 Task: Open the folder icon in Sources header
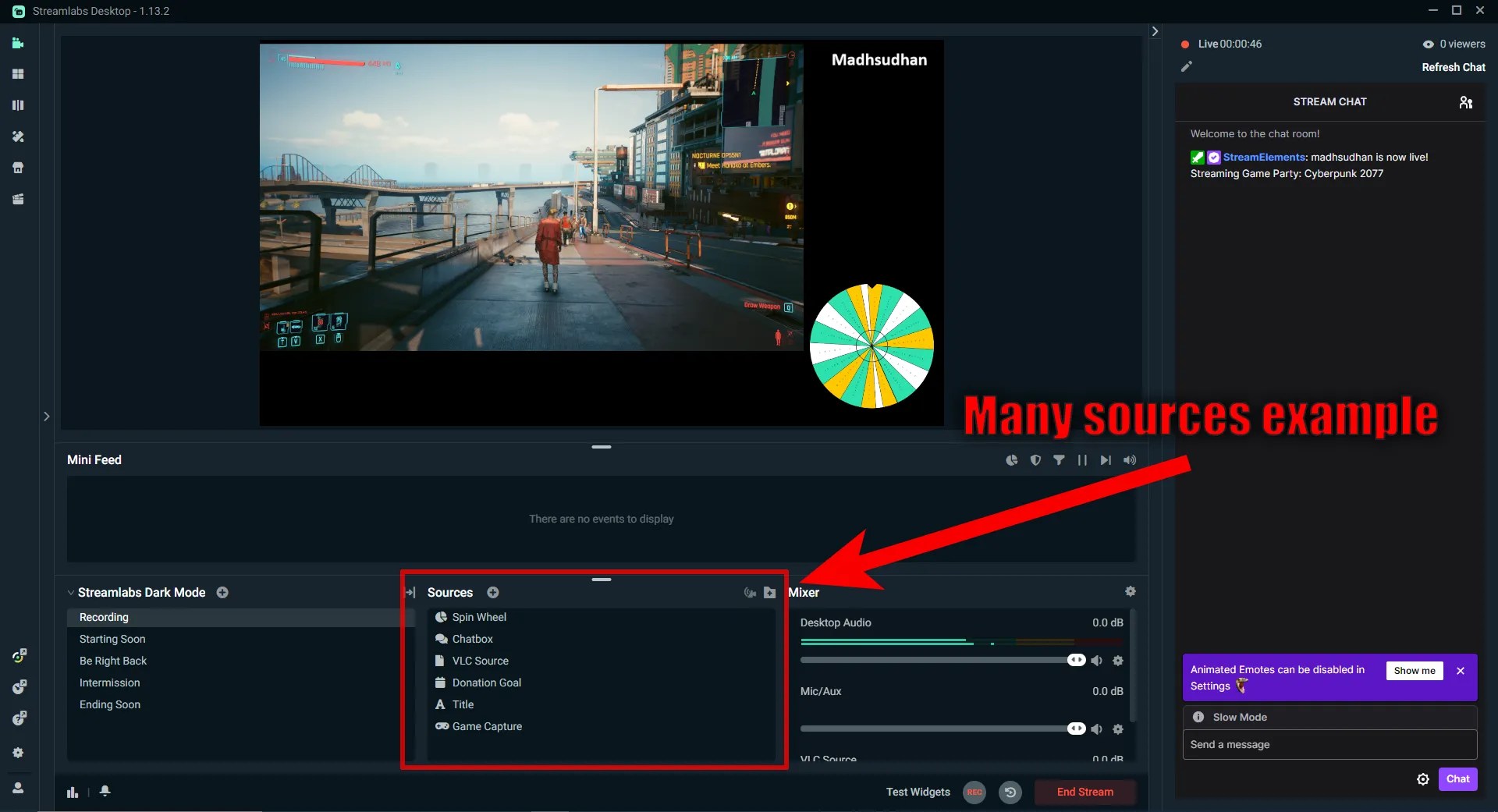click(x=770, y=593)
